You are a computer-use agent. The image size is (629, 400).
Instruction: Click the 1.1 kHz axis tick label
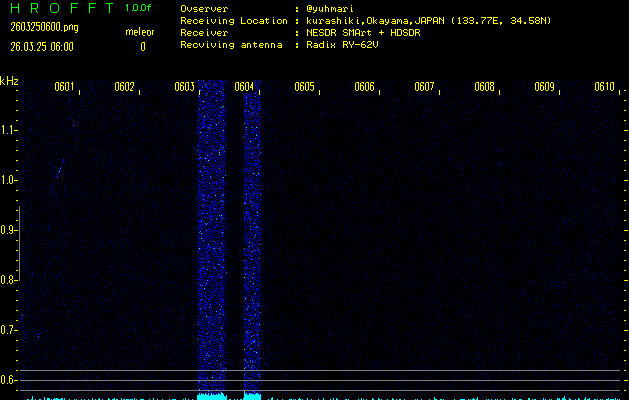[7, 130]
